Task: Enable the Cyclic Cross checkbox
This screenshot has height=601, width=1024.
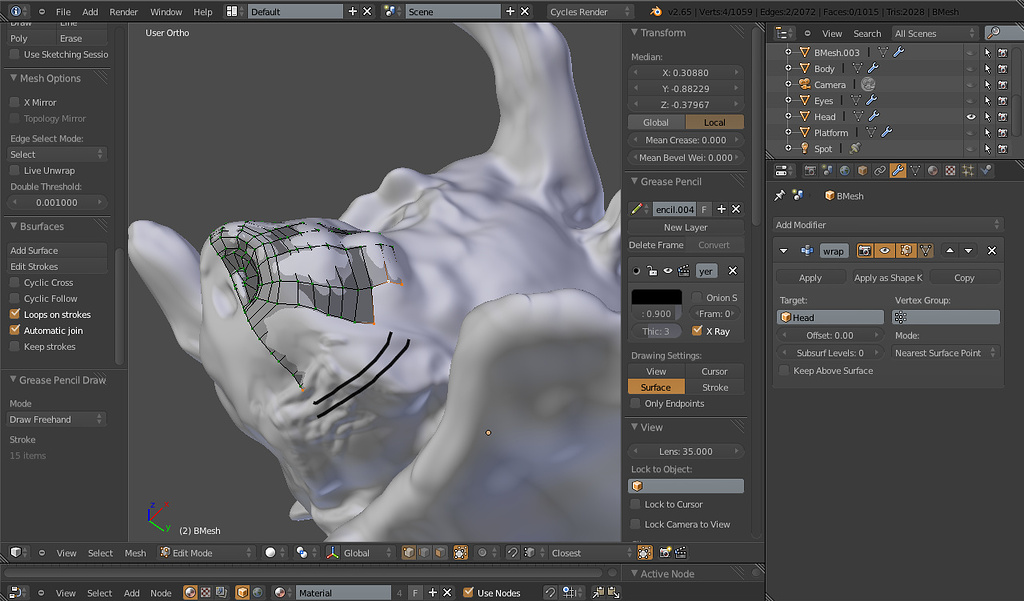Action: (14, 282)
